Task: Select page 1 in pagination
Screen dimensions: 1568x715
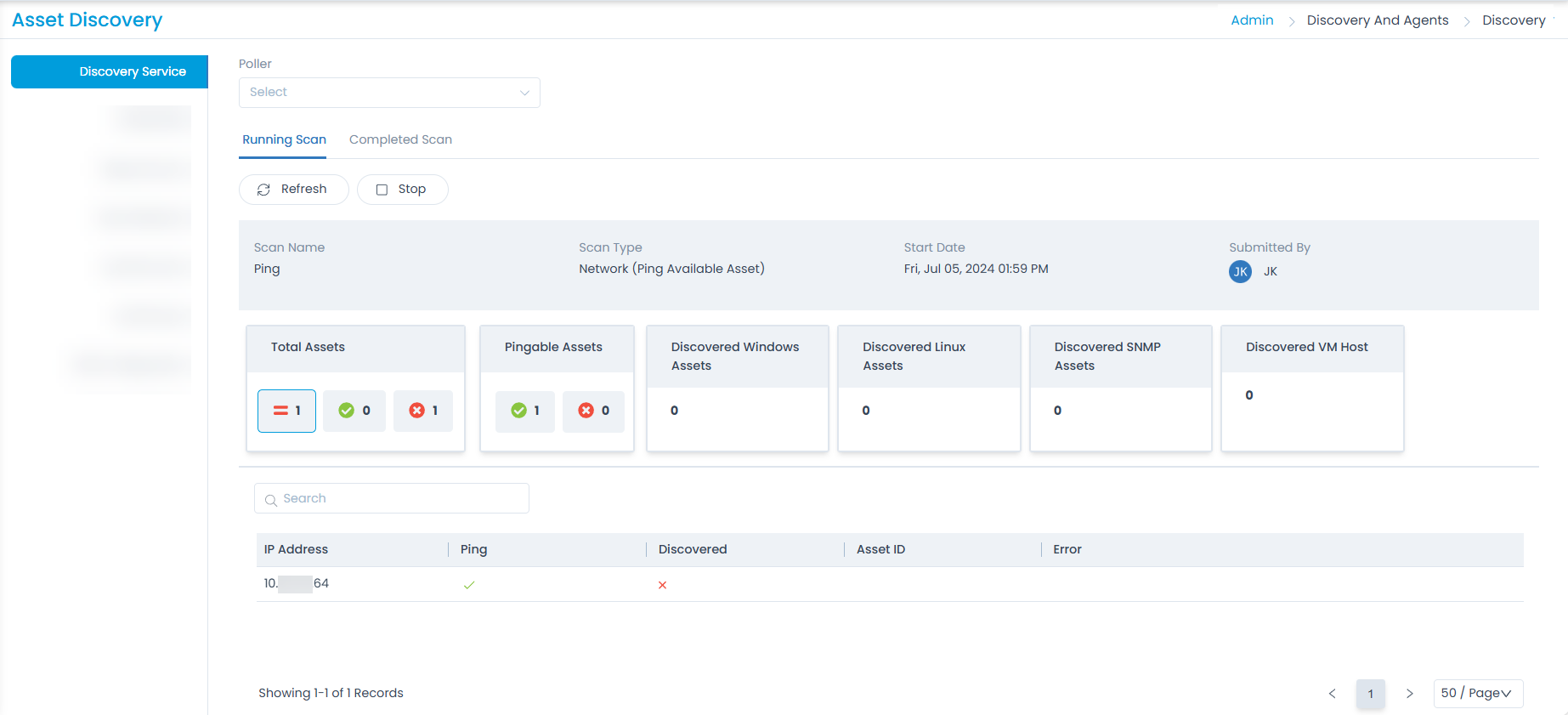Action: (x=1370, y=694)
